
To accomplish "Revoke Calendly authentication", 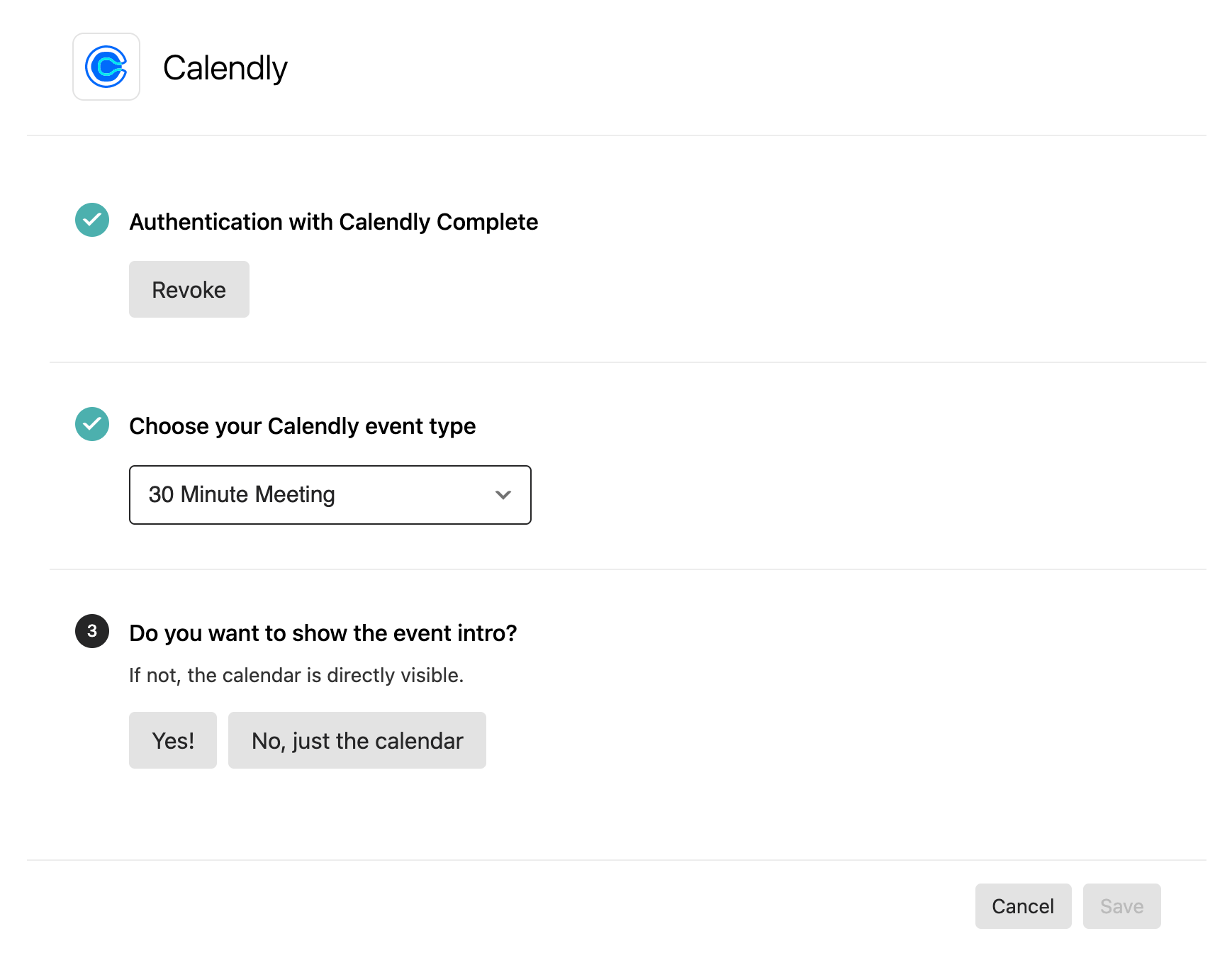I will 189,289.
